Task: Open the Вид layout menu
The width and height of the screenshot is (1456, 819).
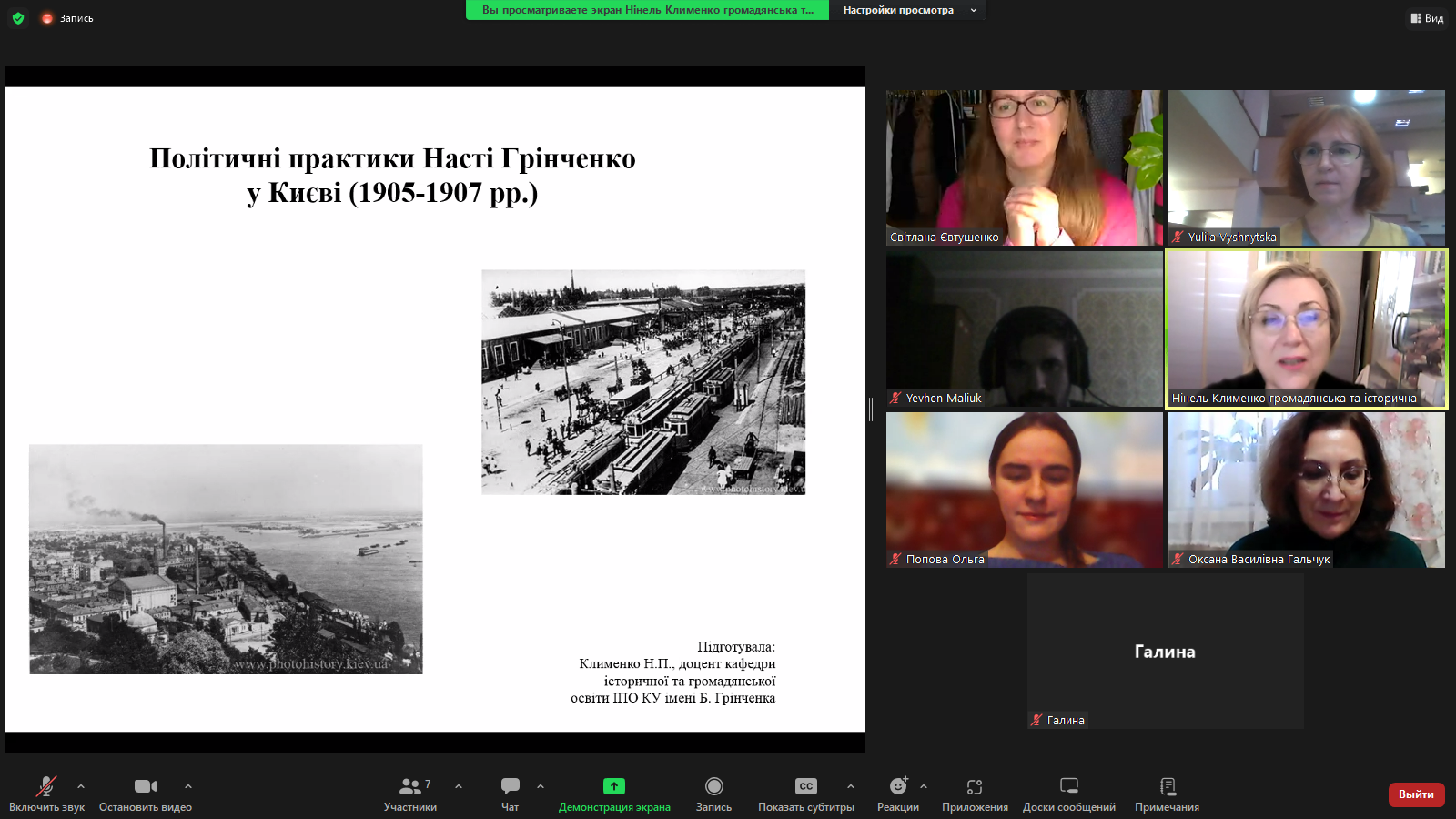Action: point(1427,18)
